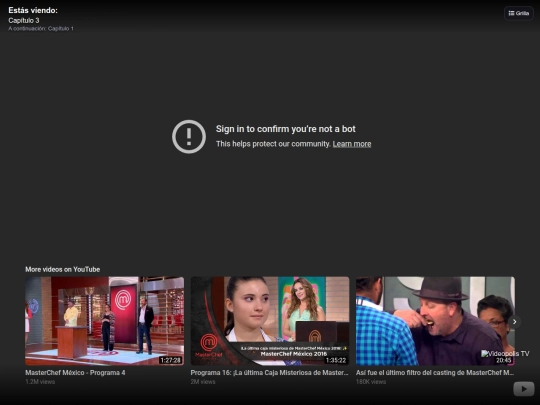Click title Programa 16: ¡La última Caja Misteriosa

[269, 373]
